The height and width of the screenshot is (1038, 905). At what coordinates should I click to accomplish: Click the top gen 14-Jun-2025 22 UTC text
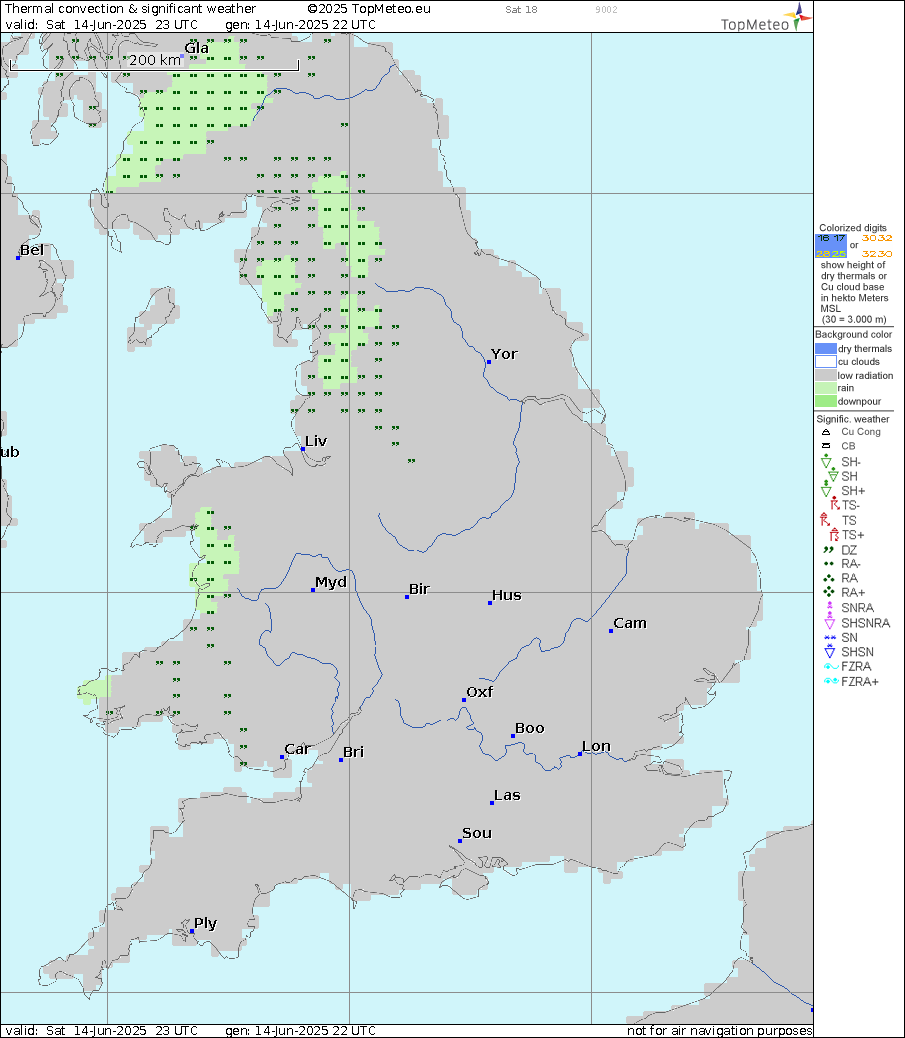click(301, 24)
